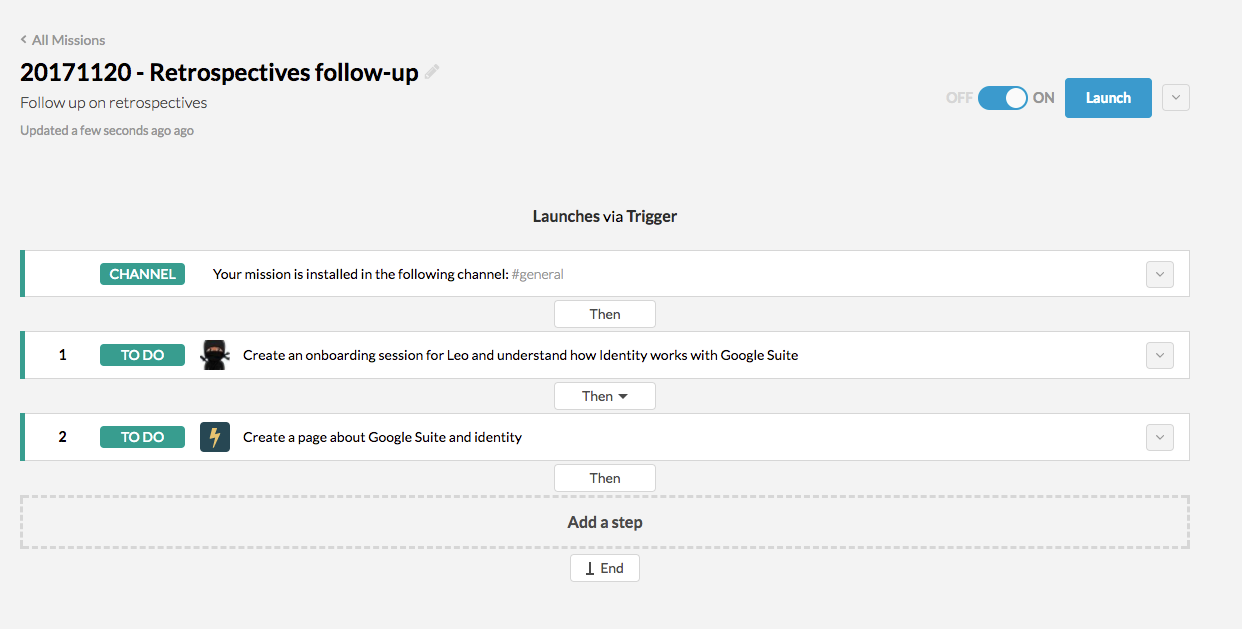Select the #general channel name
1242x629 pixels.
click(545, 274)
